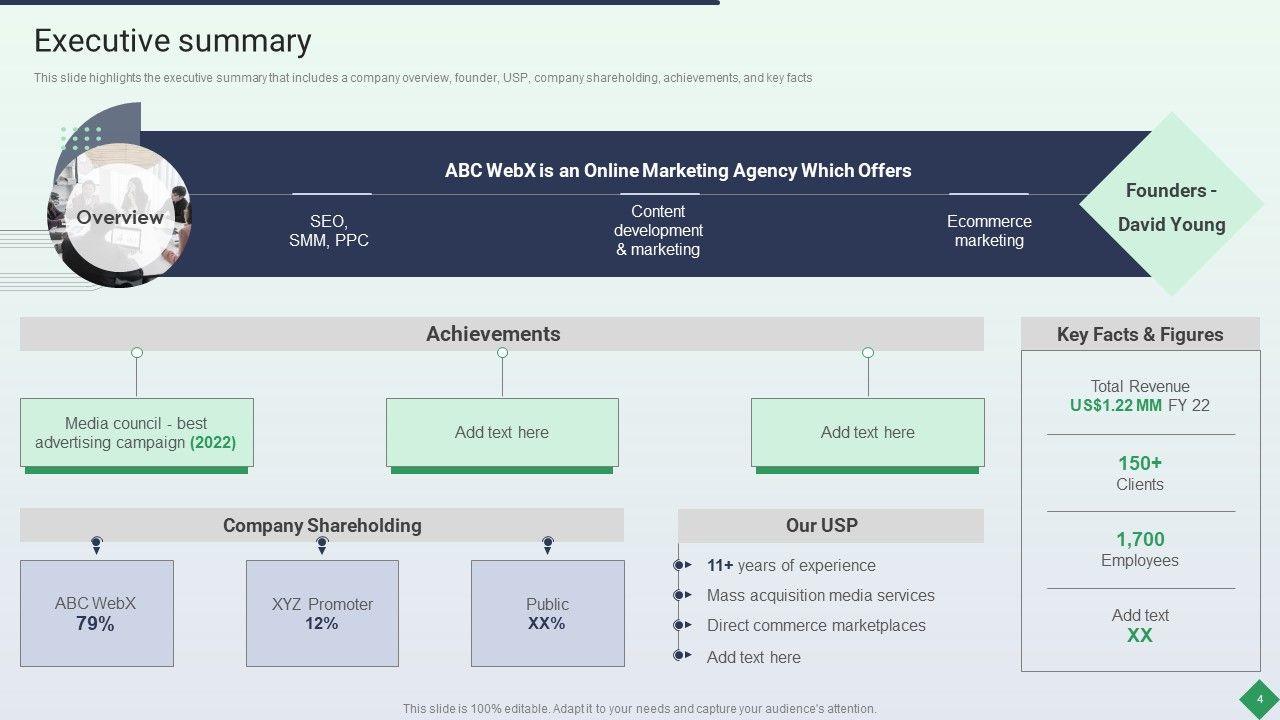Click the Total Revenue US$1.22 MM text

click(x=1140, y=396)
